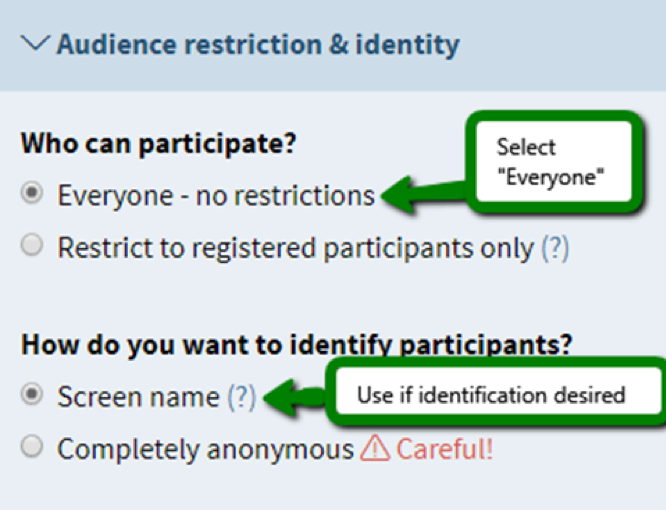Screen dimensions: 666x510
Task: Click the Everyone - no restrictions label text
Action: click(215, 195)
